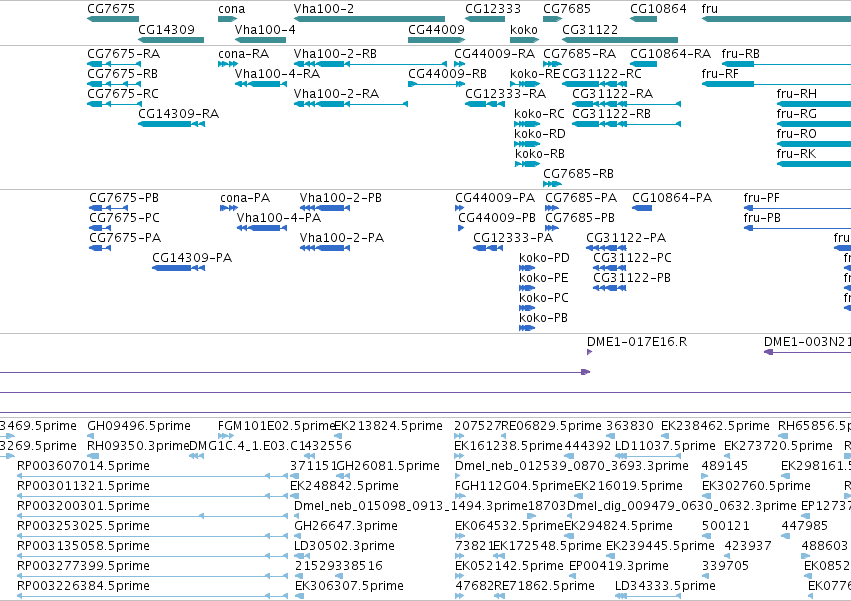Click transcript fru-RF

[x=776, y=84]
